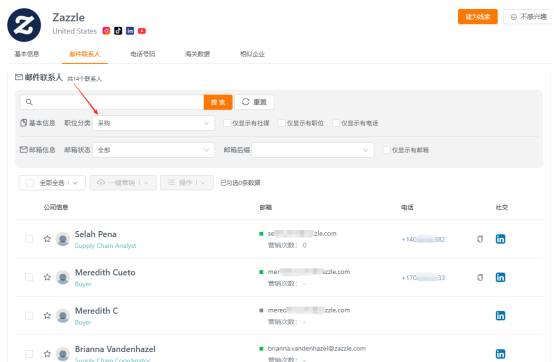554x362 pixels.
Task: Switch to the 基本信息 tab
Action: point(27,54)
